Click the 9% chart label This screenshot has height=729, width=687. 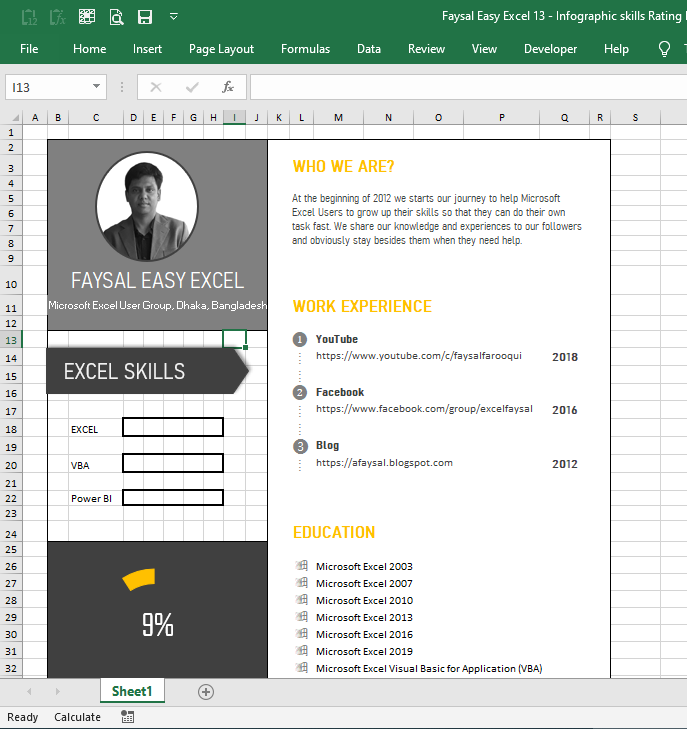coord(158,624)
